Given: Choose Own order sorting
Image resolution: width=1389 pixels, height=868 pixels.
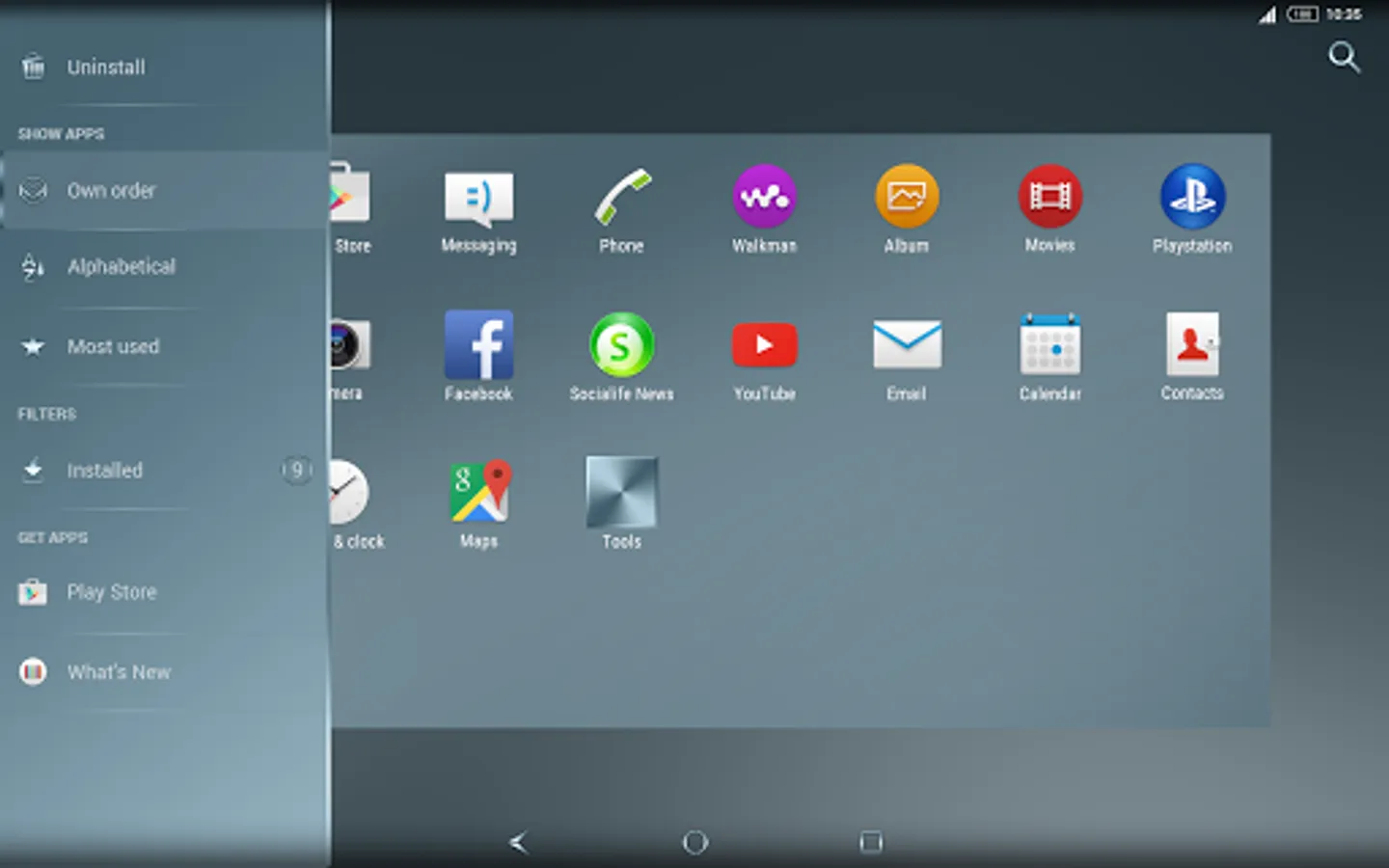Looking at the screenshot, I should (x=165, y=190).
